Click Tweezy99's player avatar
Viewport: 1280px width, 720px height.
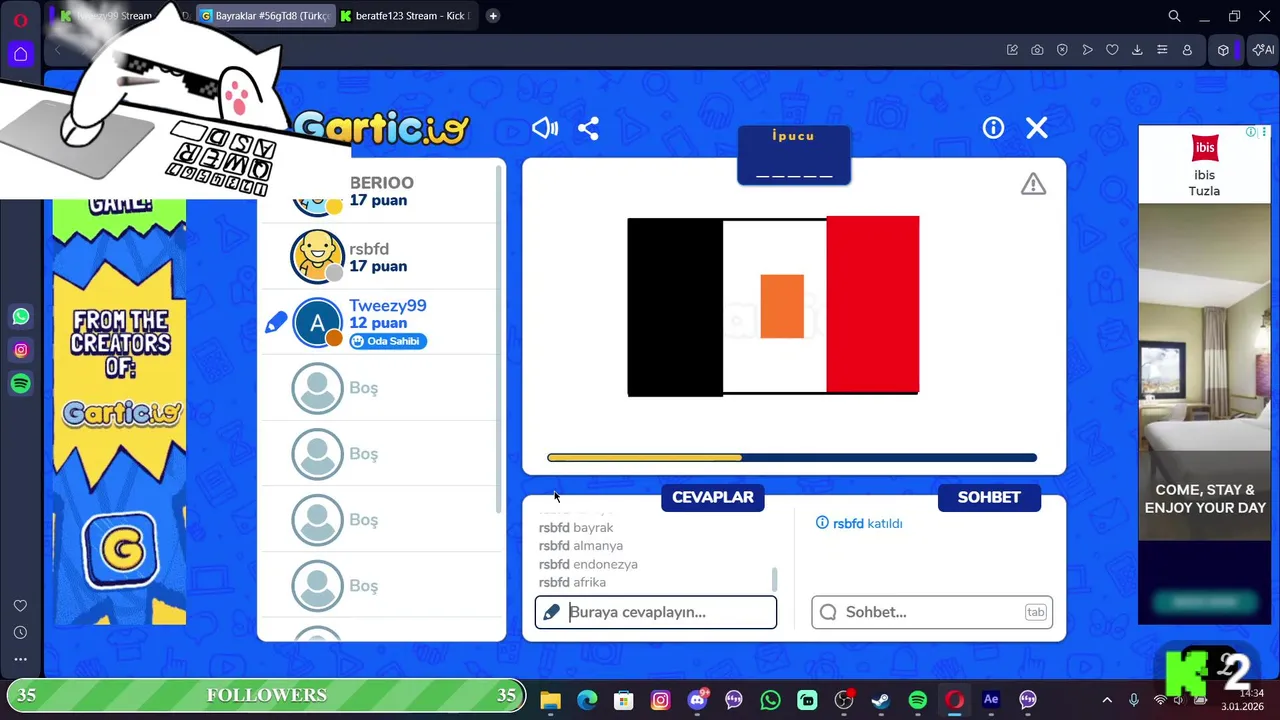[317, 324]
